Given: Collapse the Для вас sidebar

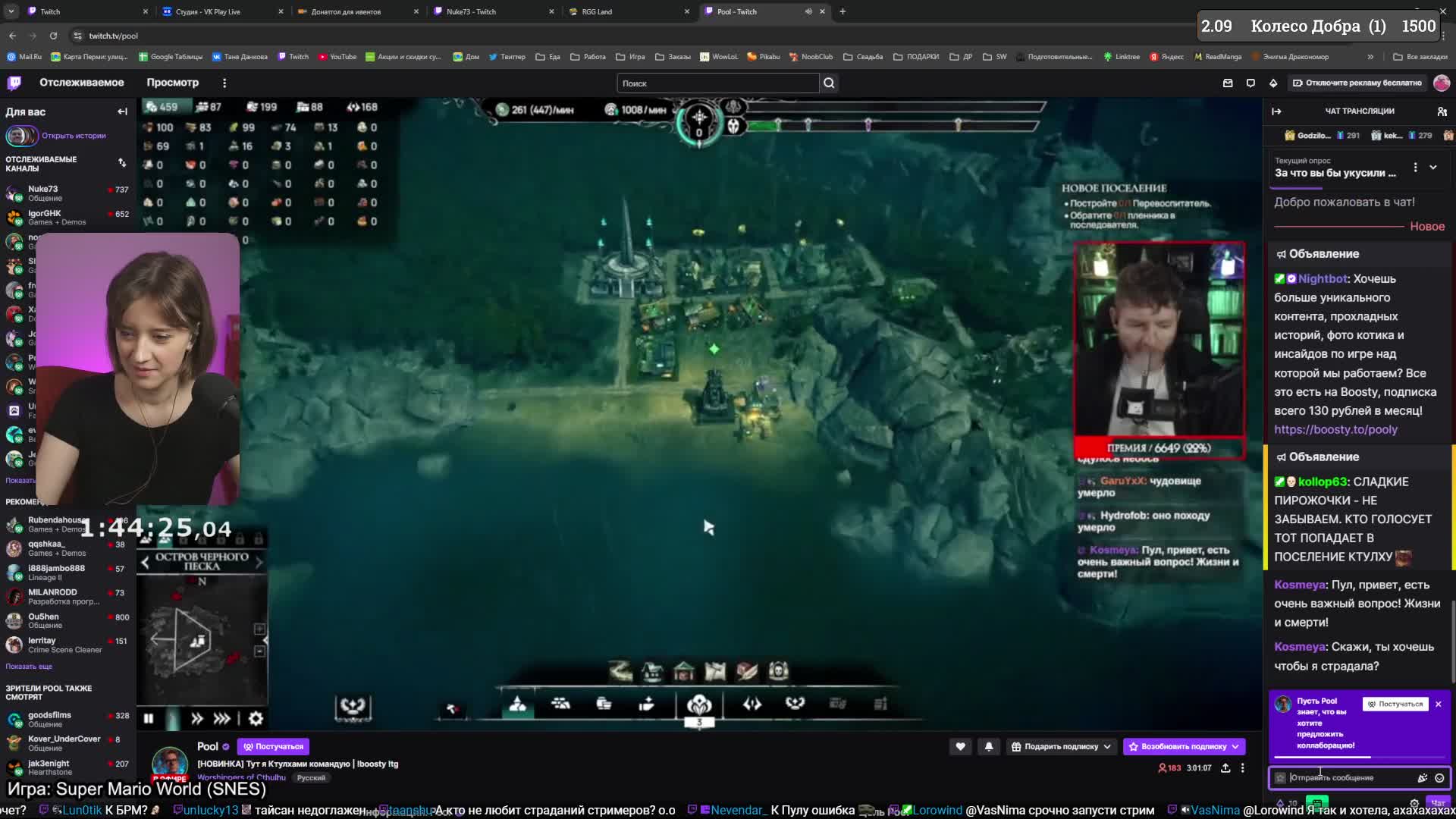Looking at the screenshot, I should coord(122,111).
